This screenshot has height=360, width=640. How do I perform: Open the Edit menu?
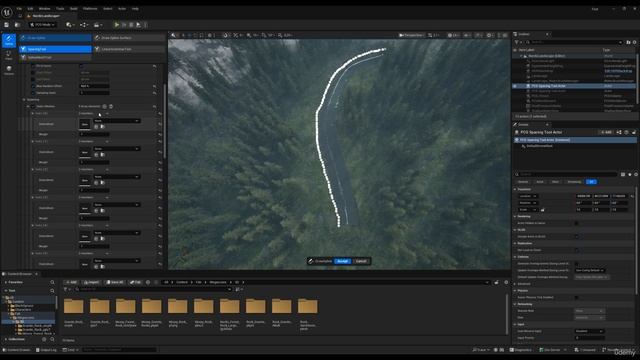30,9
